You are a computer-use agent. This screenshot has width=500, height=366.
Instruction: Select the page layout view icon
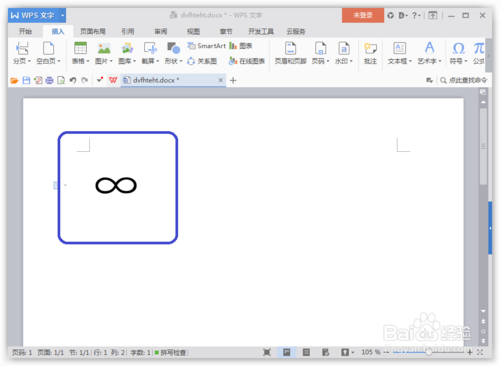[x=286, y=352]
